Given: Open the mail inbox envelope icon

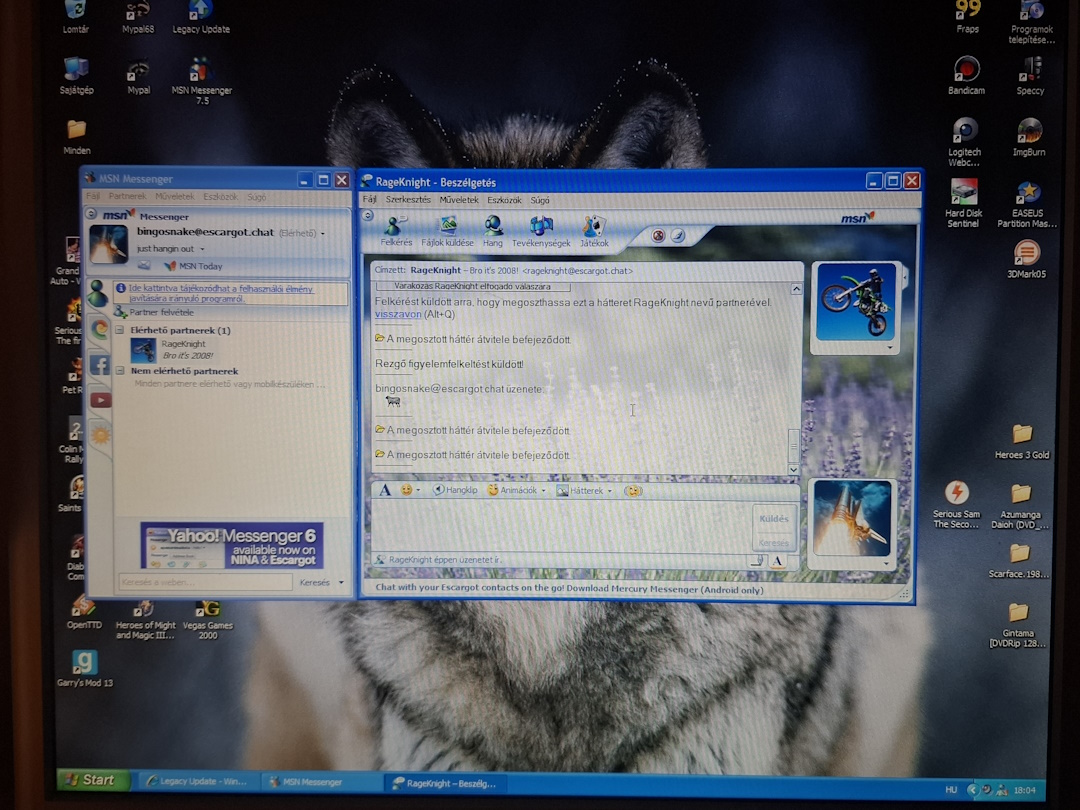Looking at the screenshot, I should (x=144, y=265).
